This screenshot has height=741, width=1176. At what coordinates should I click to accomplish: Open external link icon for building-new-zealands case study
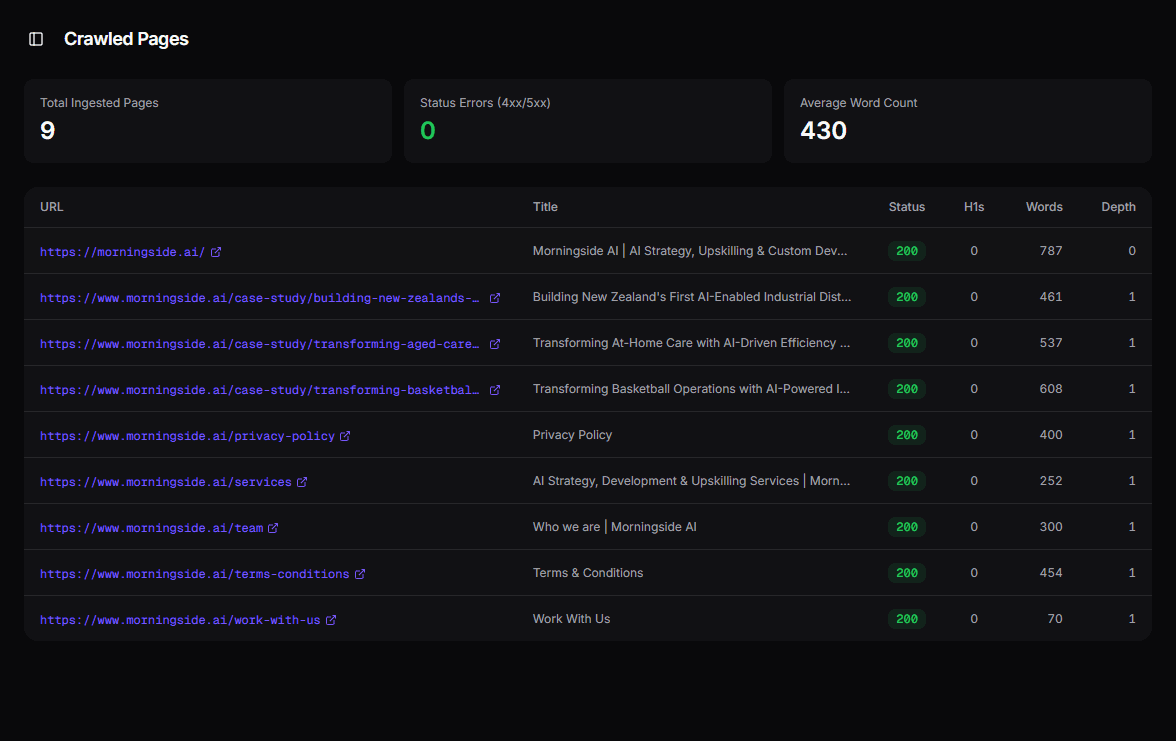click(x=495, y=298)
